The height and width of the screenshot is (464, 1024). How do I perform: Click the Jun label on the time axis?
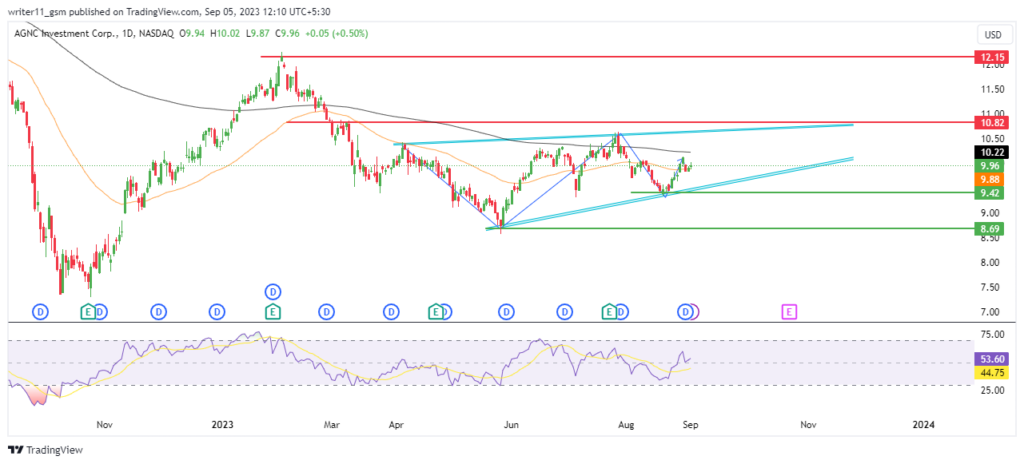pos(511,425)
